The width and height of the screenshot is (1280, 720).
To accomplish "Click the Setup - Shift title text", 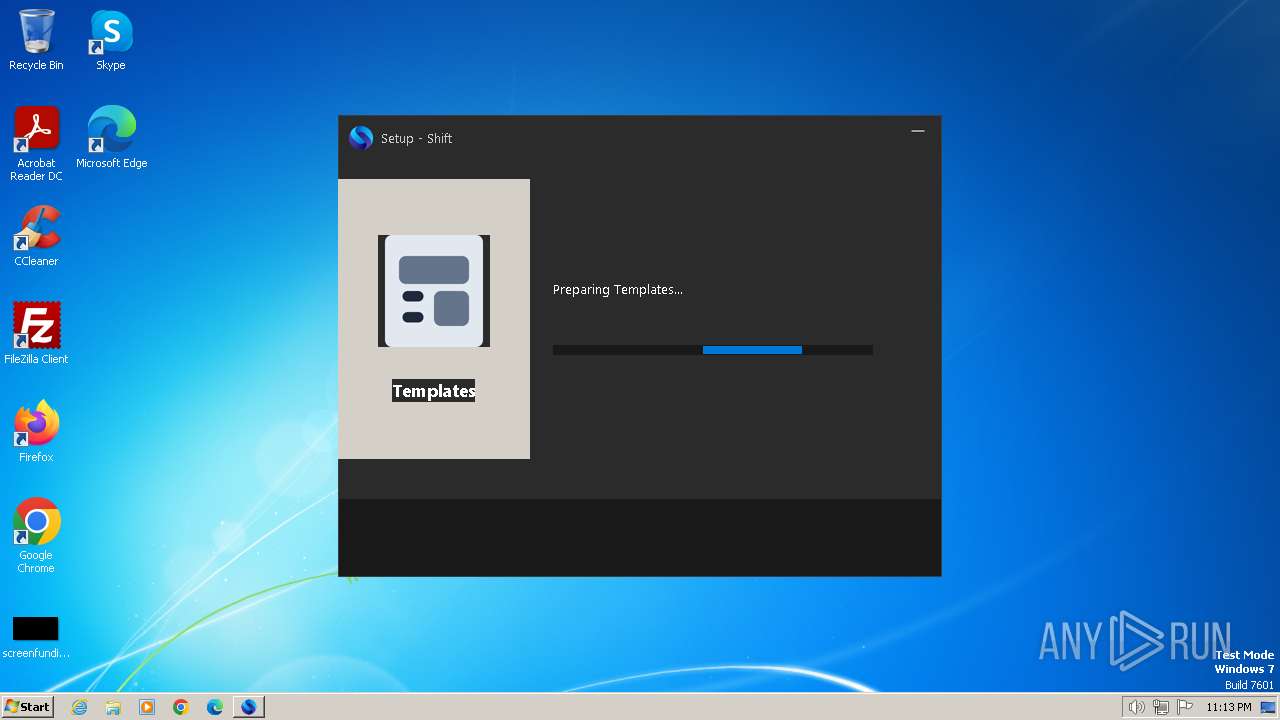I will tap(417, 139).
